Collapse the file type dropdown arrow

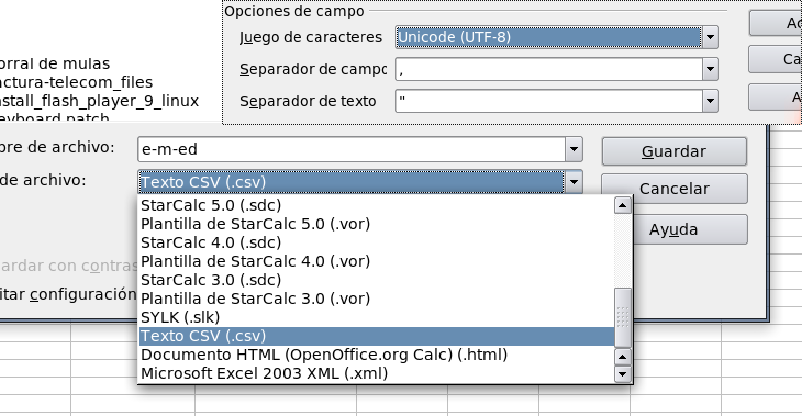(x=573, y=182)
